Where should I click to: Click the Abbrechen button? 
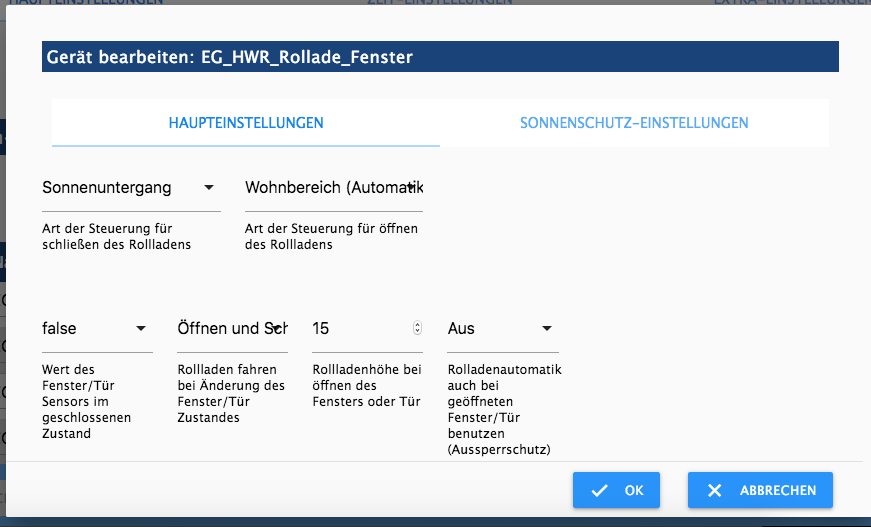coord(760,490)
